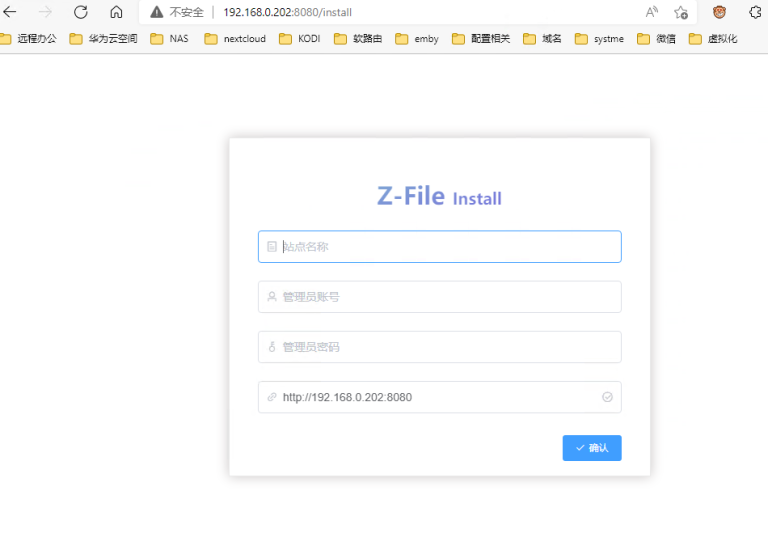Edit the http://192.168.0.202:8080 domain field
Image resolution: width=768 pixels, height=533 pixels.
440,397
